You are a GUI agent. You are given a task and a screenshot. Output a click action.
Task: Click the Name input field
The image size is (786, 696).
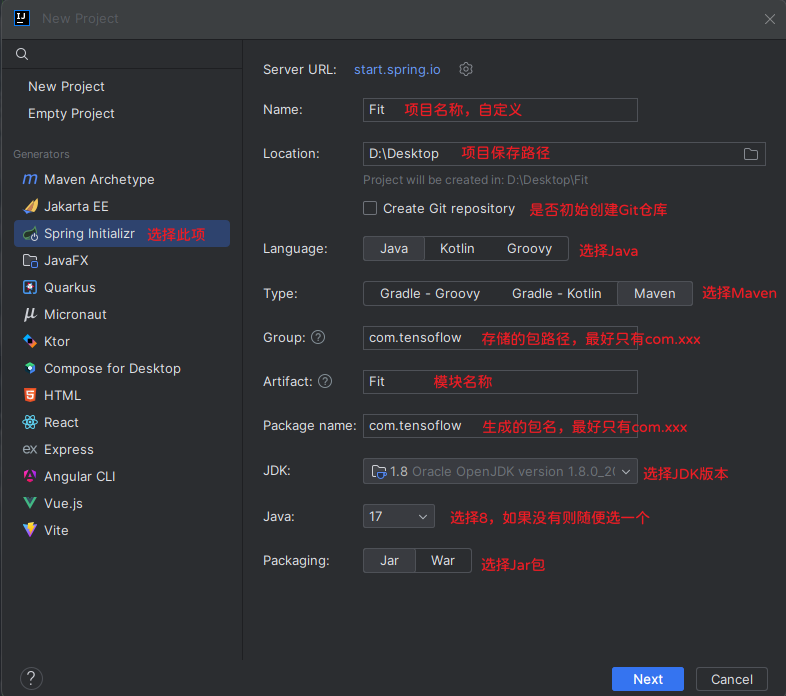pyautogui.click(x=500, y=110)
